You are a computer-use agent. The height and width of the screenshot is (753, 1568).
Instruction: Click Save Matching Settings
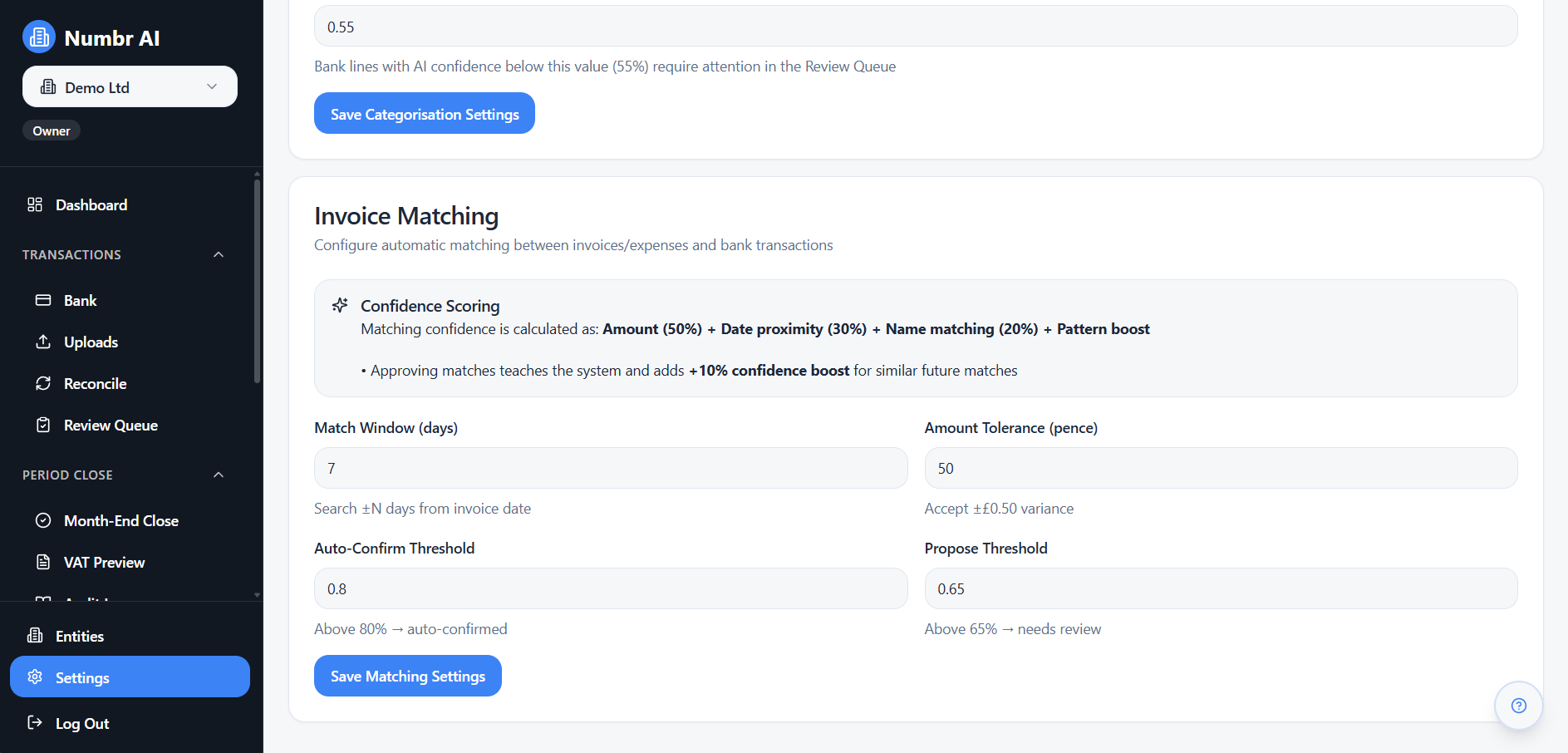407,676
